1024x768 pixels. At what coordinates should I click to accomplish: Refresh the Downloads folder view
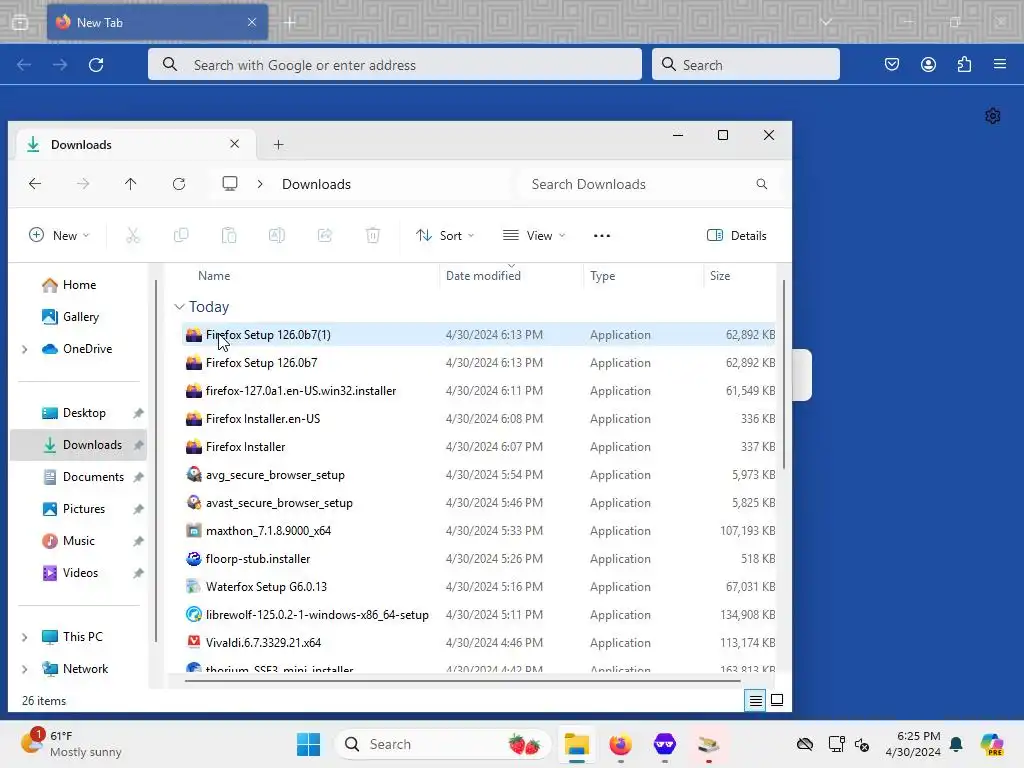[x=179, y=184]
